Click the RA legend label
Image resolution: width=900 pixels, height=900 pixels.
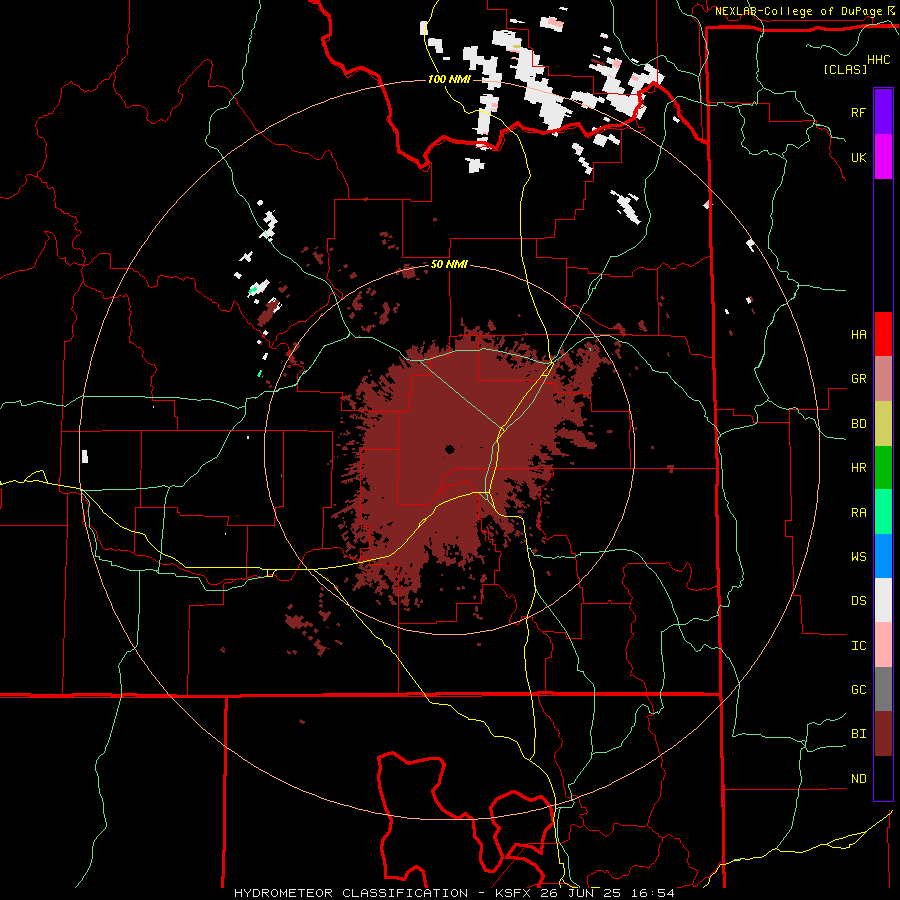(x=858, y=513)
